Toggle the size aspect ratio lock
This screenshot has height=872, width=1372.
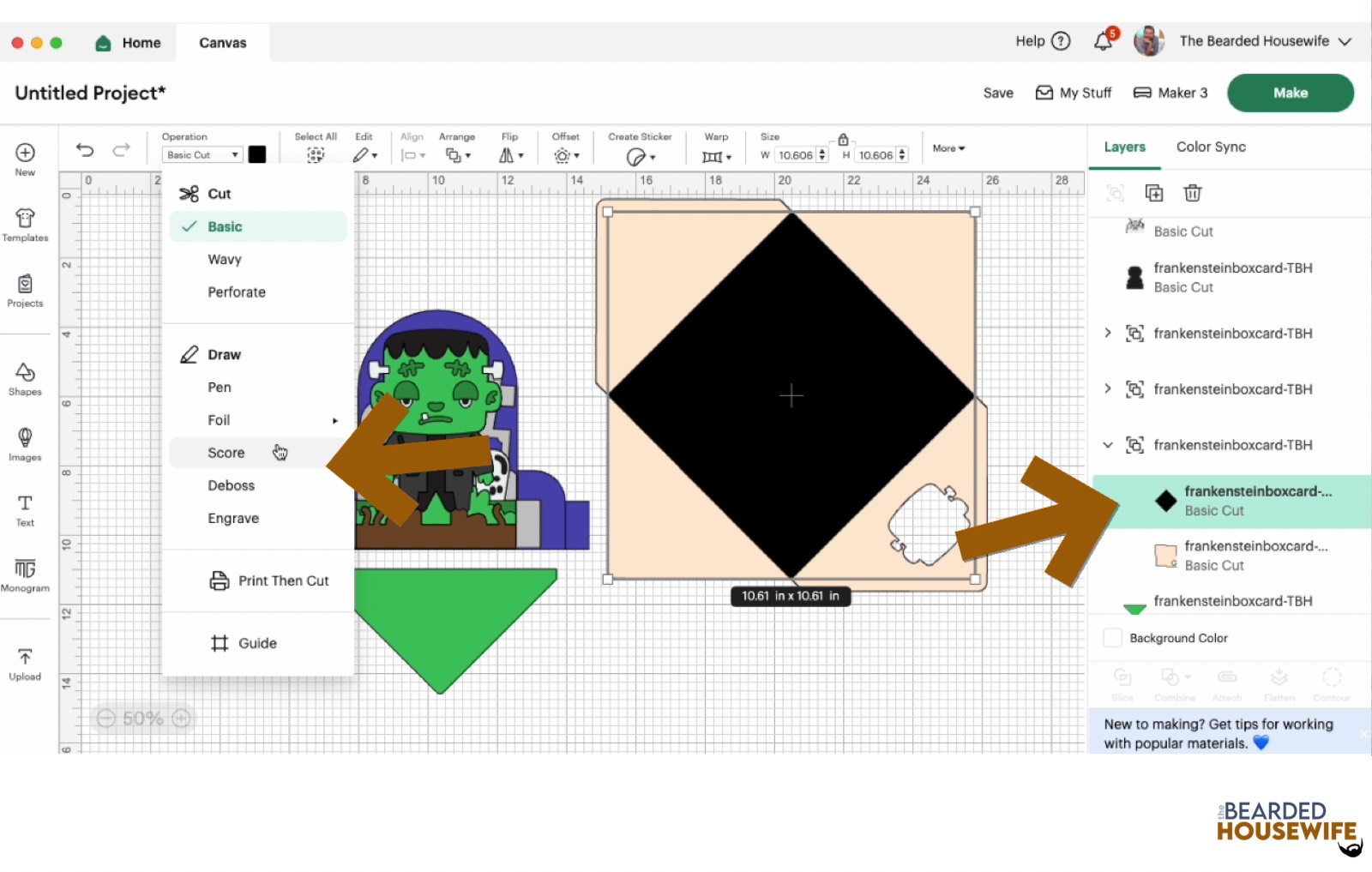(x=843, y=140)
